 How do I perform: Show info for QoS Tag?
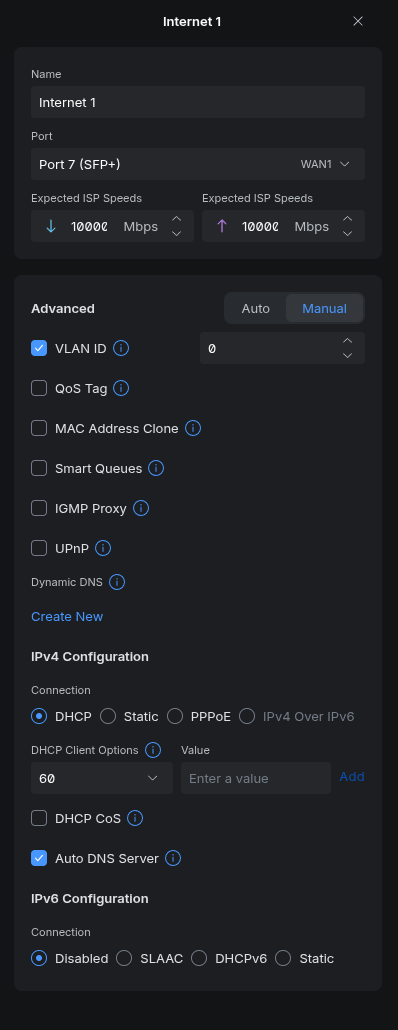click(121, 388)
